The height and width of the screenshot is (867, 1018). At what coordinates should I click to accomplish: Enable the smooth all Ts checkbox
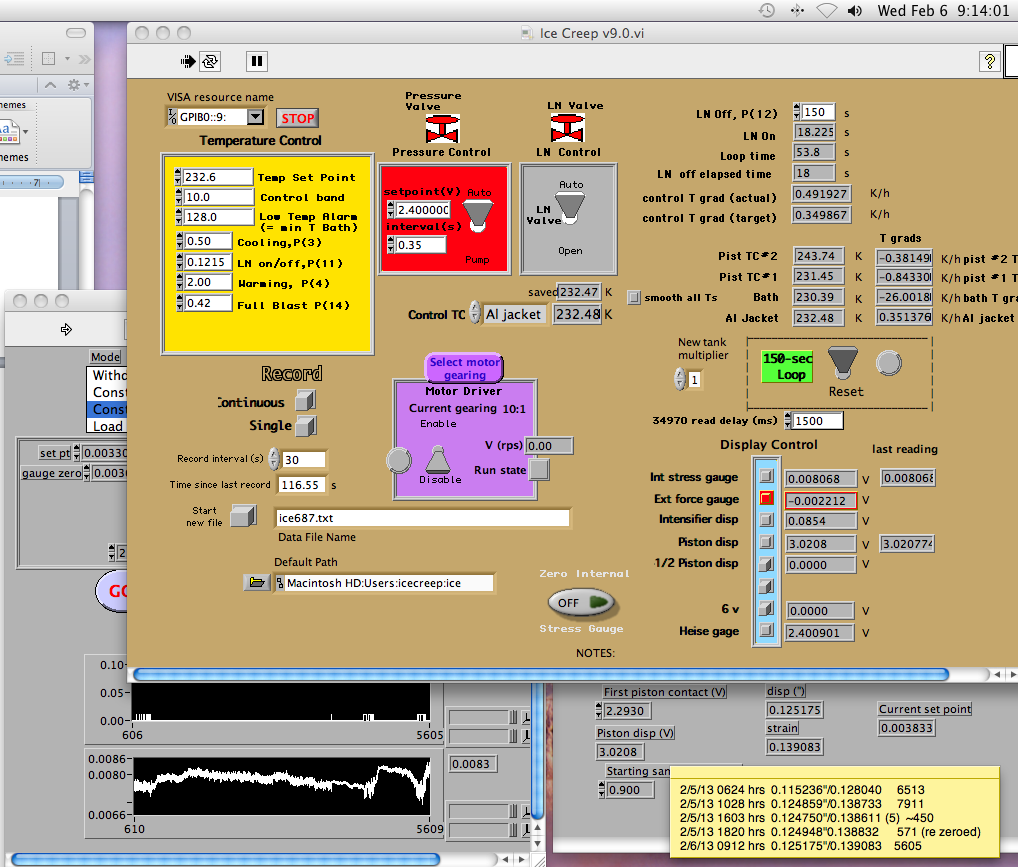[634, 297]
